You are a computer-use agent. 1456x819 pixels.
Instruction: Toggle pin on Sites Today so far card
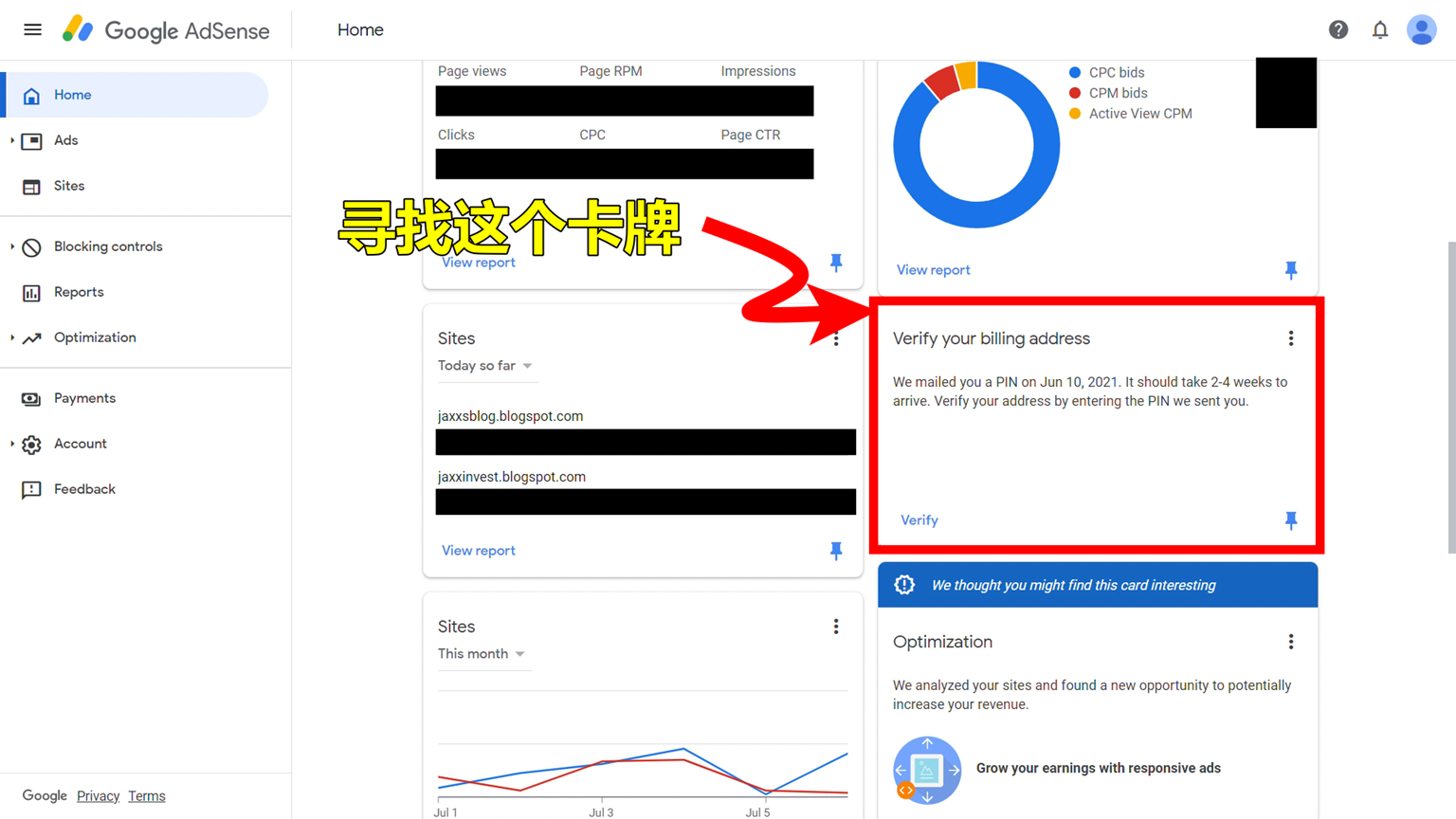tap(835, 550)
